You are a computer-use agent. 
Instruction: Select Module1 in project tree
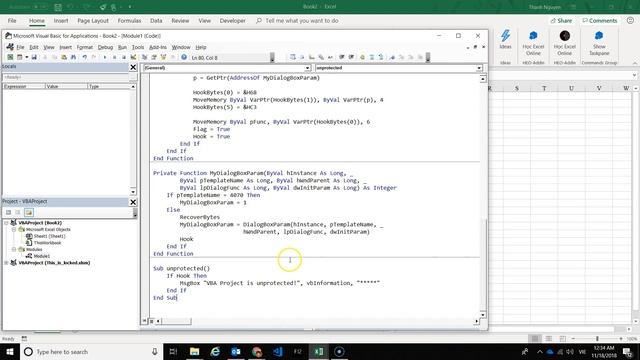[42, 256]
